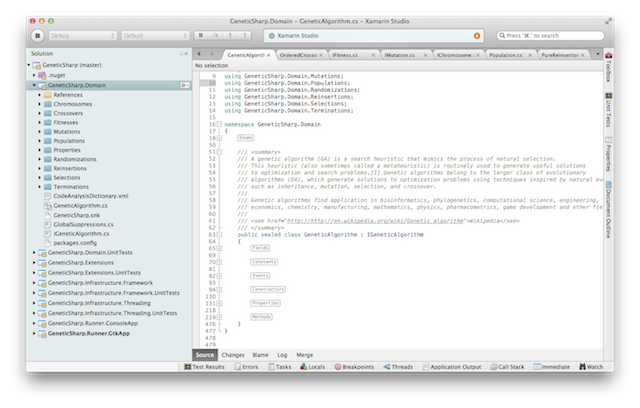Image resolution: width=640 pixels, height=408 pixels.
Task: Select GeneticSharp.Runner.ConsoleApp project
Action: tap(93, 323)
